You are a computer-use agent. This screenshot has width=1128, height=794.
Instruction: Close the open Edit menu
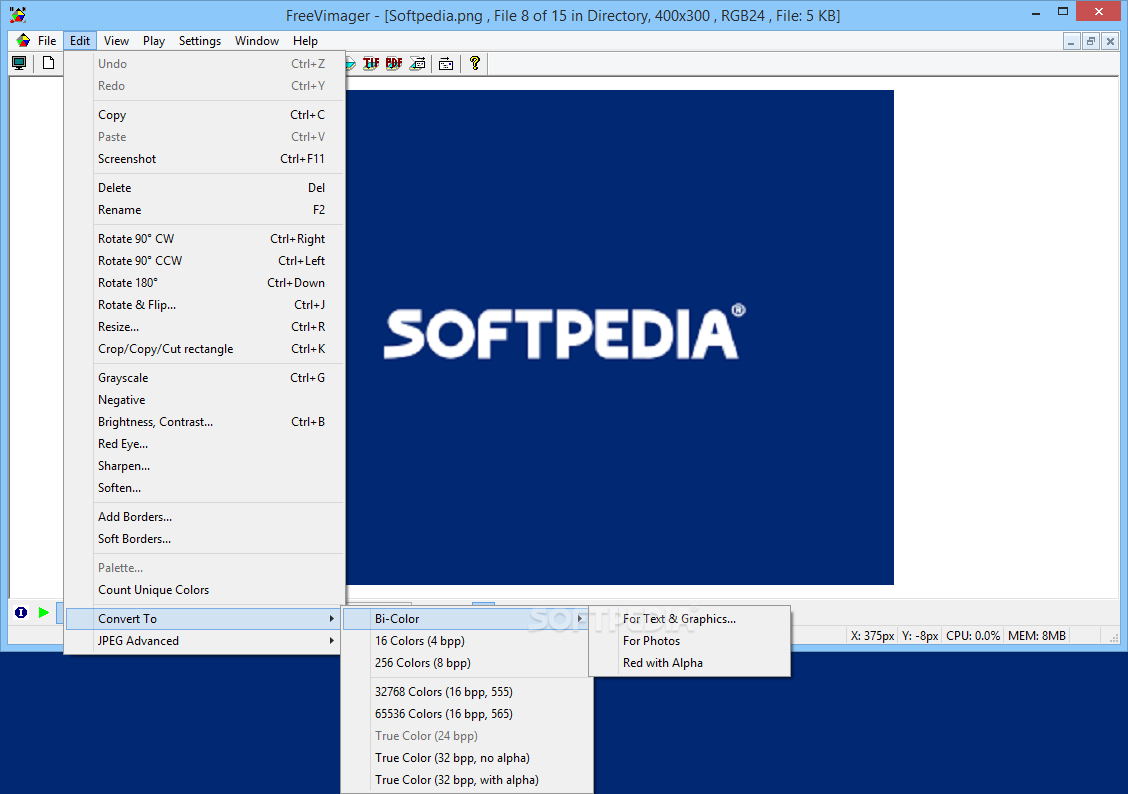coord(80,41)
